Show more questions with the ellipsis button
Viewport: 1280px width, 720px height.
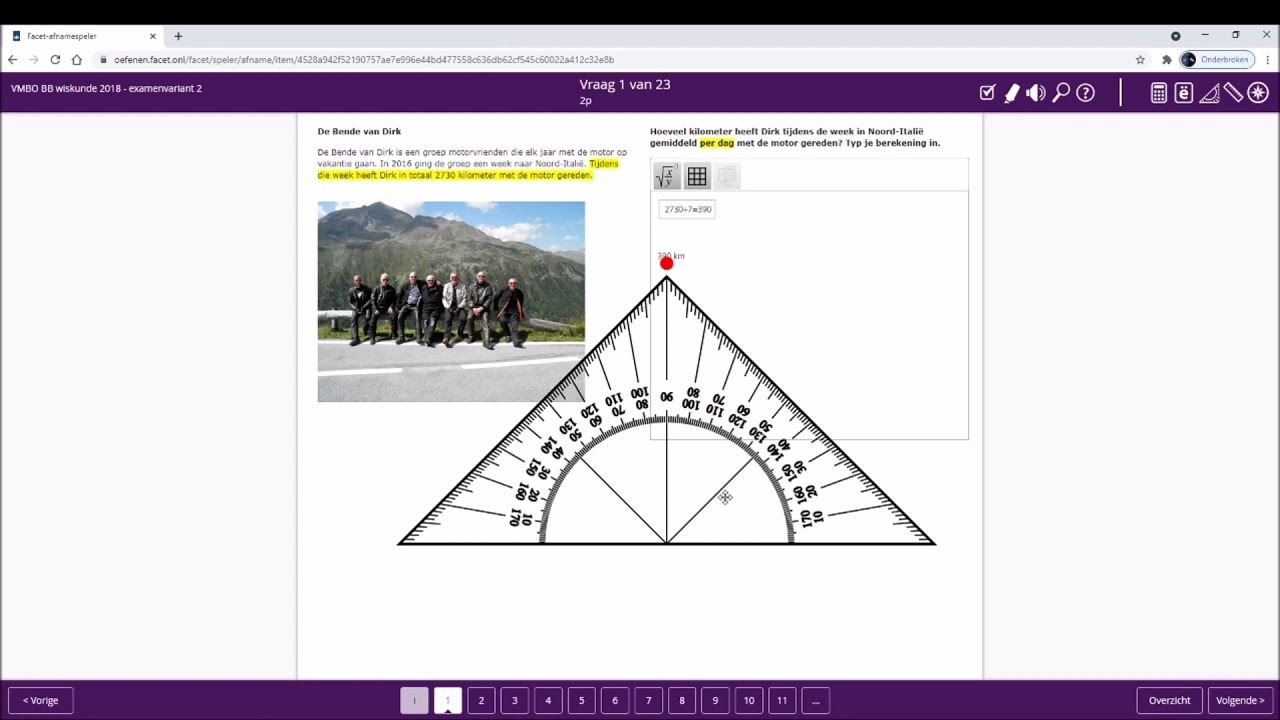click(816, 700)
